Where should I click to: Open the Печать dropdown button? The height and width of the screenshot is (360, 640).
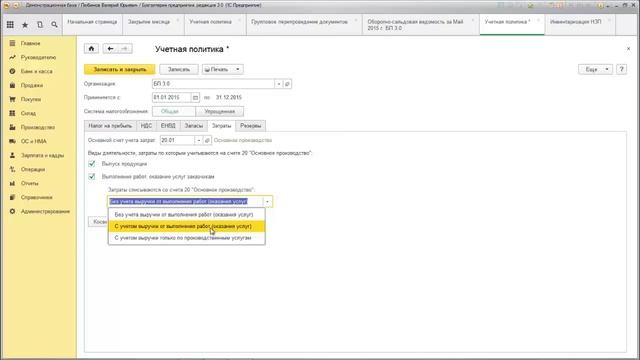pos(222,69)
